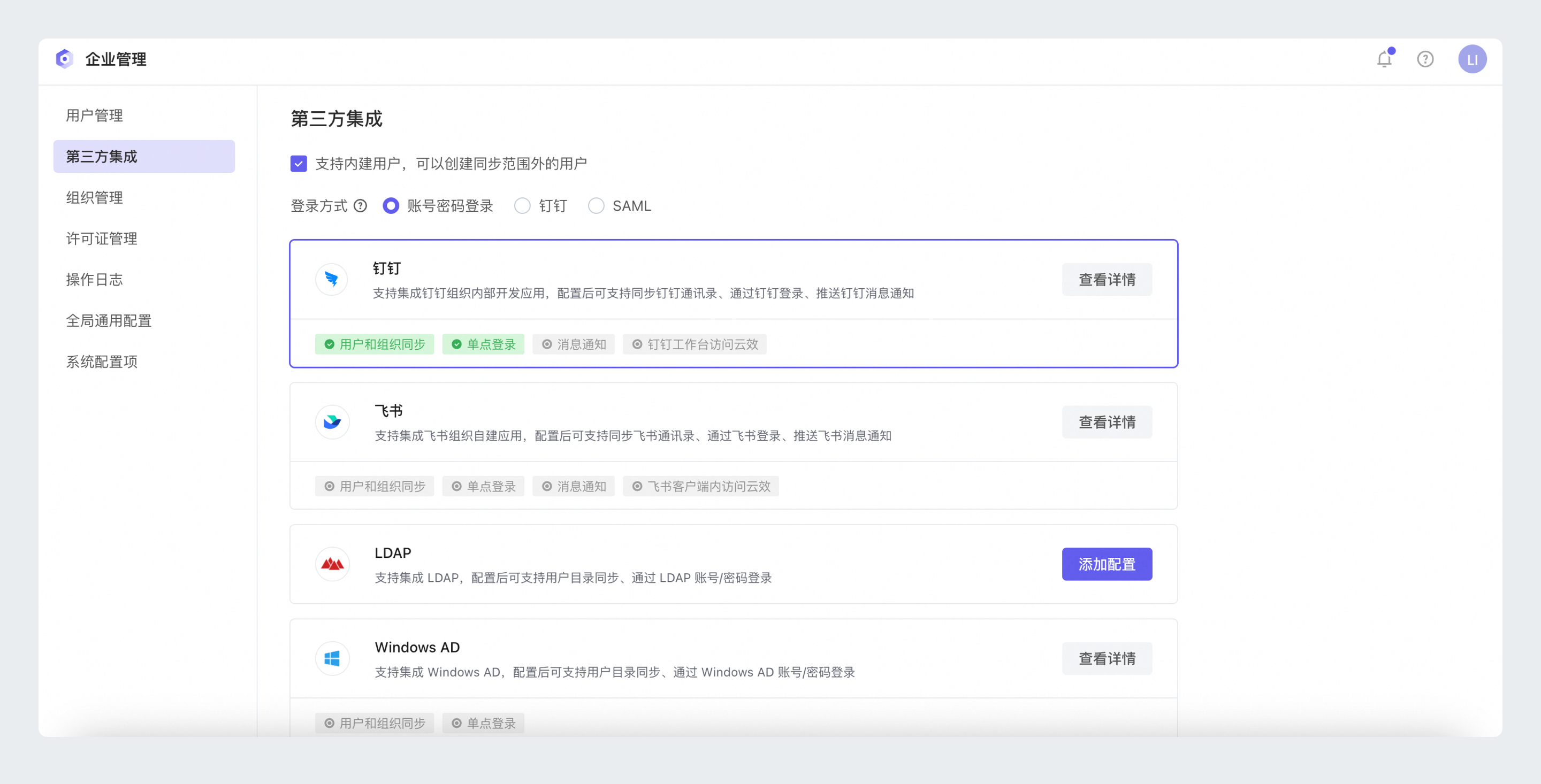Open the LI user avatar menu
This screenshot has height=784, width=1541.
[1471, 59]
